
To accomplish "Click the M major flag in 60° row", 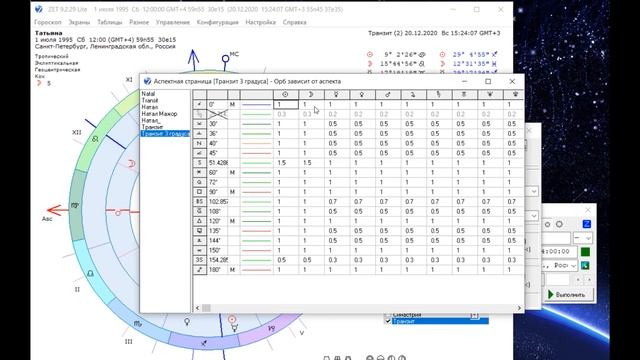I will 233,173.
